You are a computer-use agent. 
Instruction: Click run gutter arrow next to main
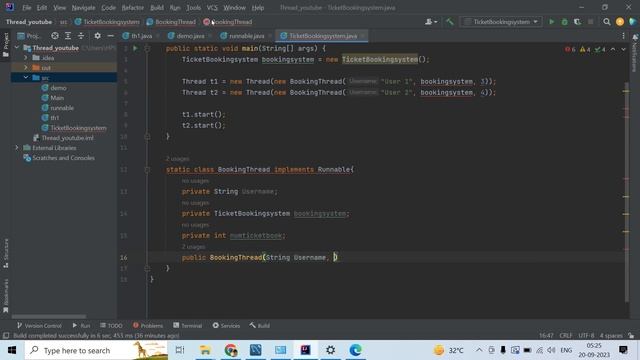click(x=135, y=48)
